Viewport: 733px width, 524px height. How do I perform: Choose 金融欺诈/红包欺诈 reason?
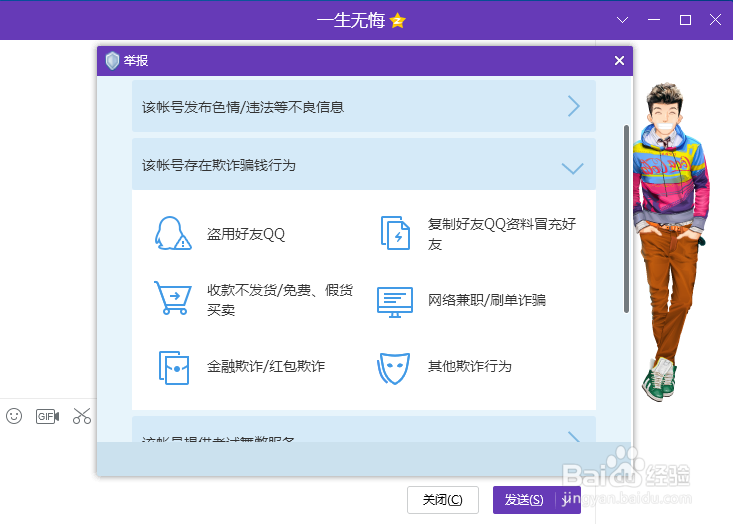pyautogui.click(x=266, y=366)
